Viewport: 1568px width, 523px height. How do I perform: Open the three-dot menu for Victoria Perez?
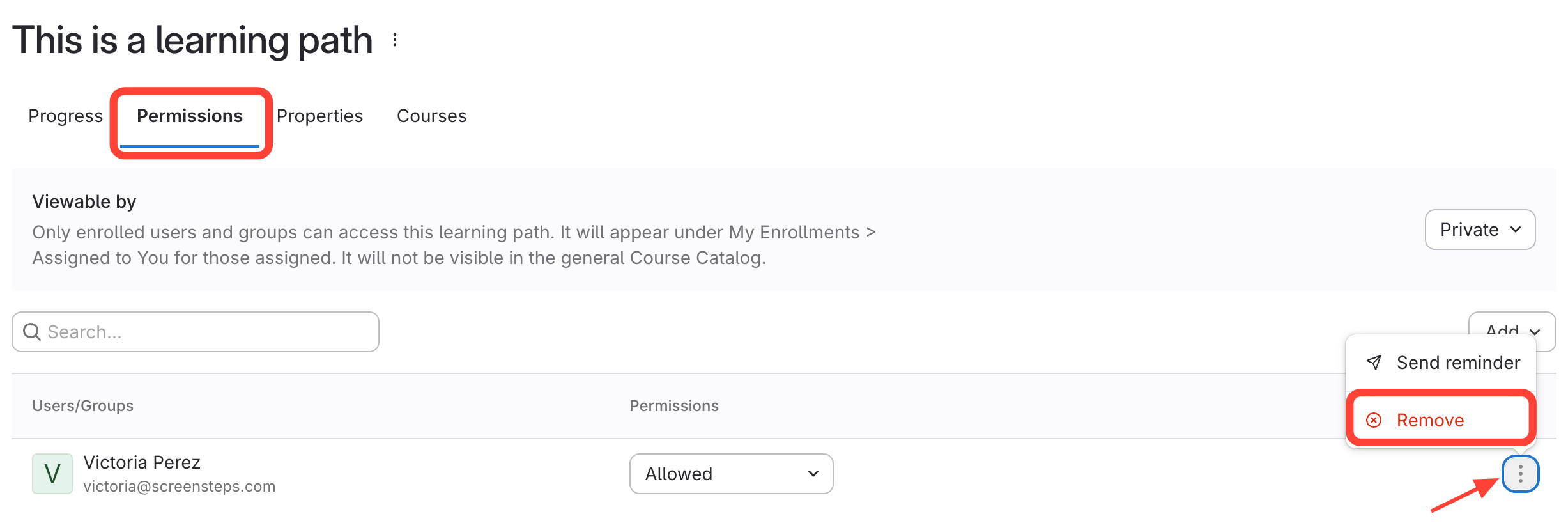(x=1520, y=474)
